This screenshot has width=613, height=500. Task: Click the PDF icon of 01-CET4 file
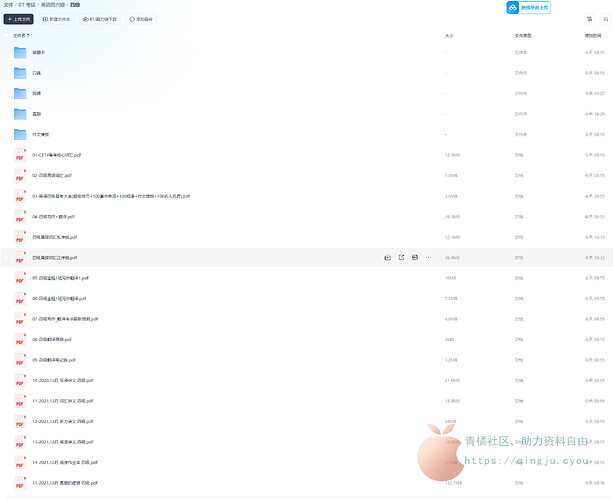coord(20,155)
